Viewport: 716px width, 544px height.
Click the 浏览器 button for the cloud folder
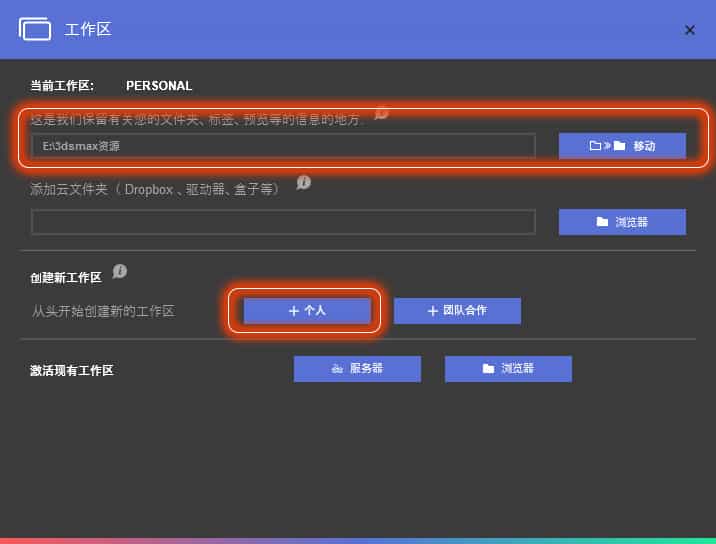(622, 222)
